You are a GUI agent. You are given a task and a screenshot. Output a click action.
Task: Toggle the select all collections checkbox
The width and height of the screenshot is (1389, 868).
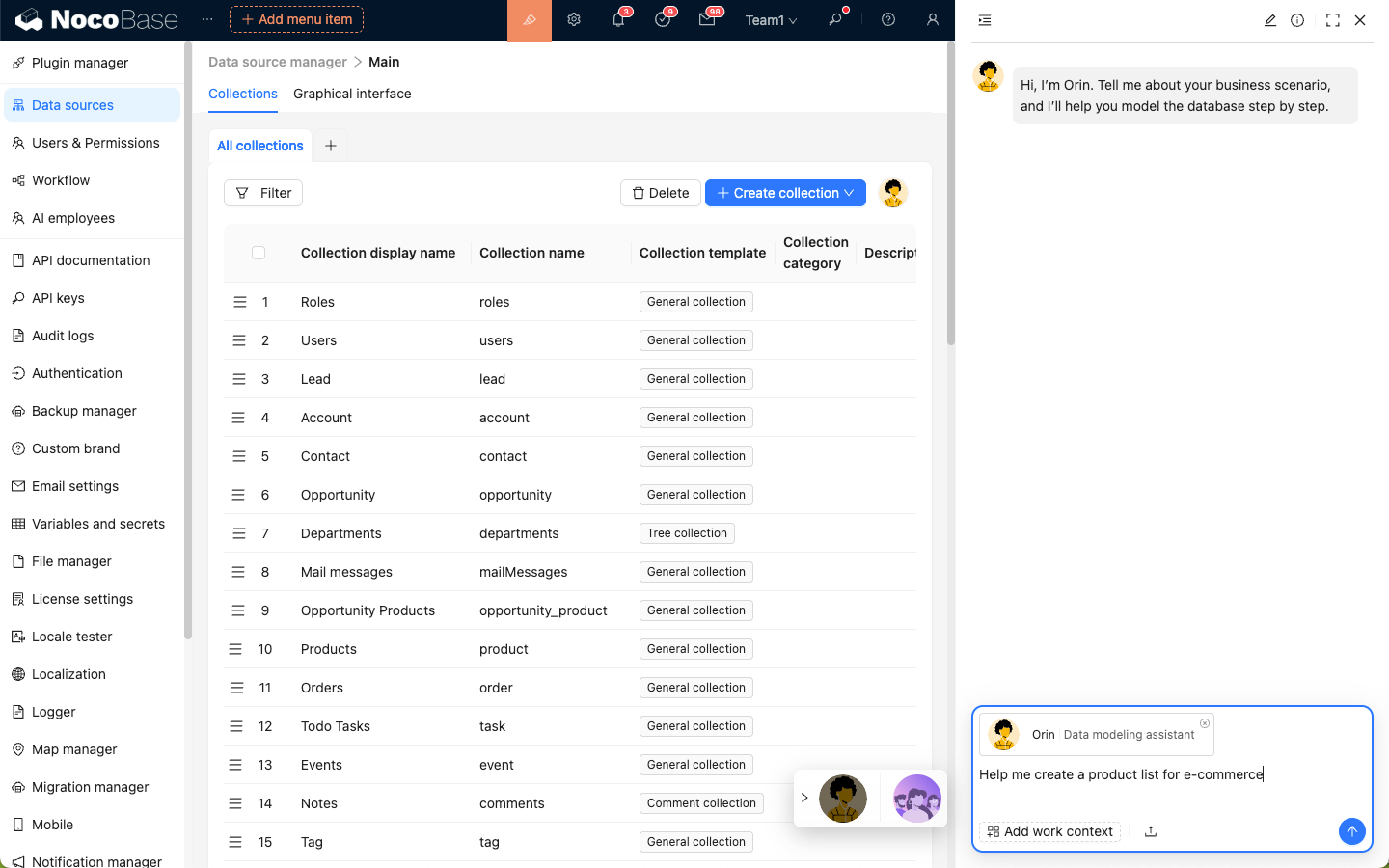click(x=259, y=253)
